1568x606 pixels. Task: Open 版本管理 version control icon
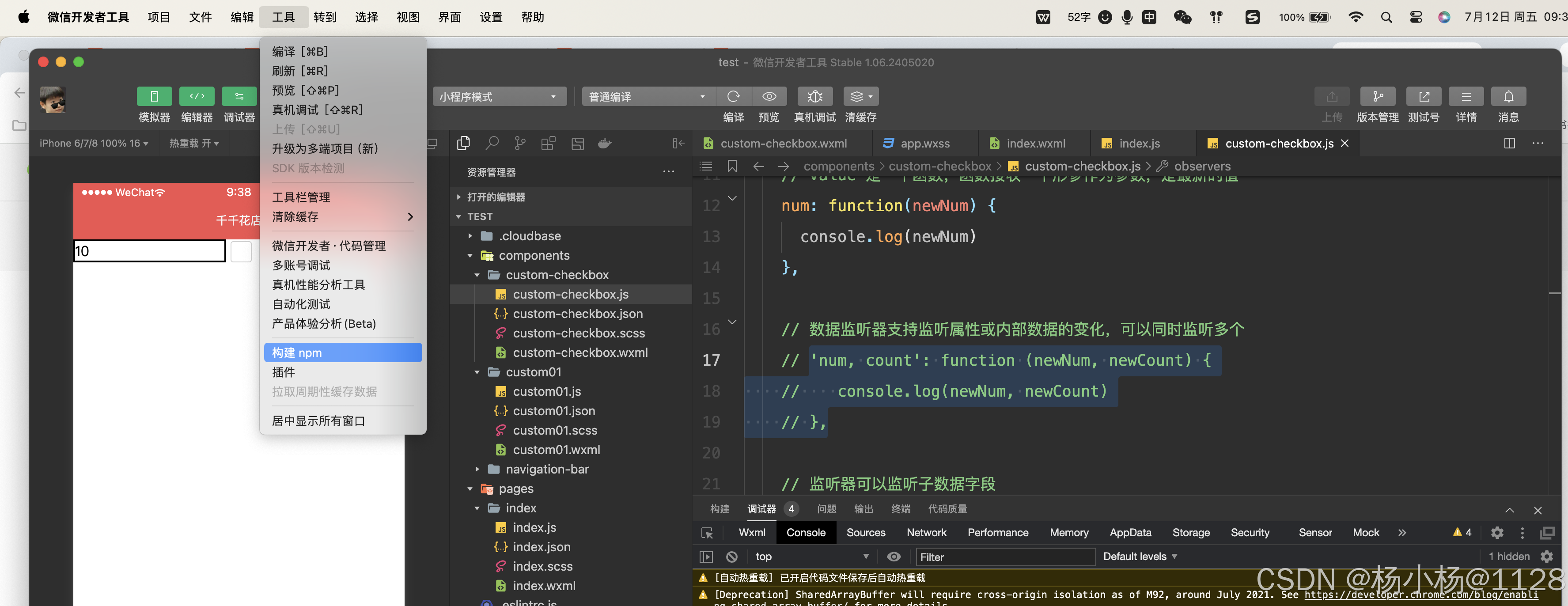[x=1378, y=96]
